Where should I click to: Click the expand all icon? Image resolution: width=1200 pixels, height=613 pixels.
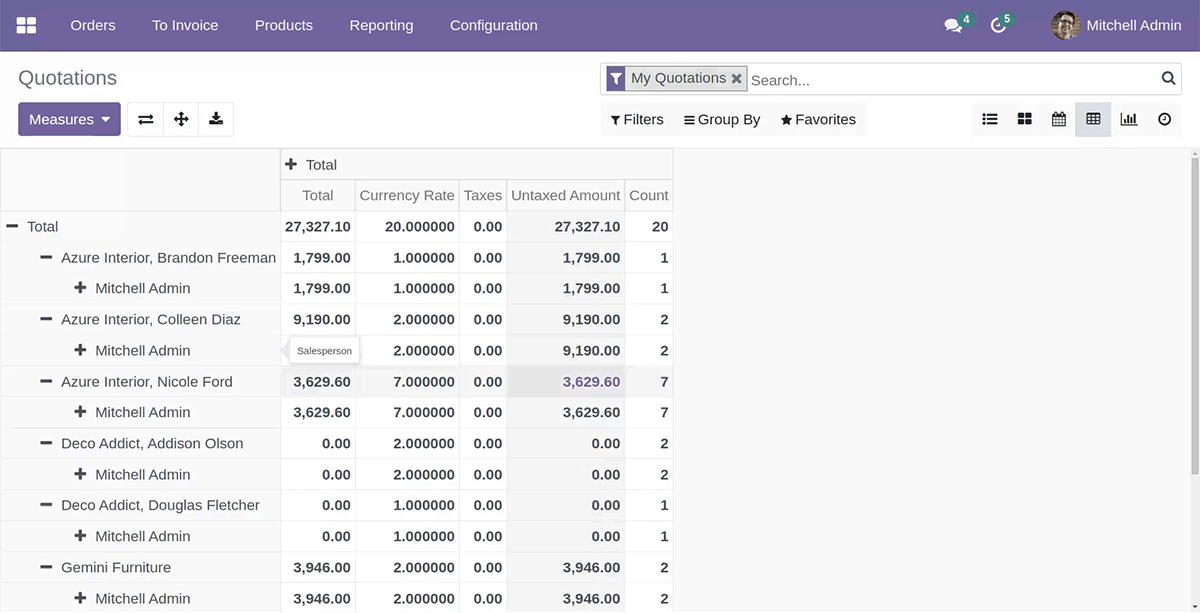181,119
